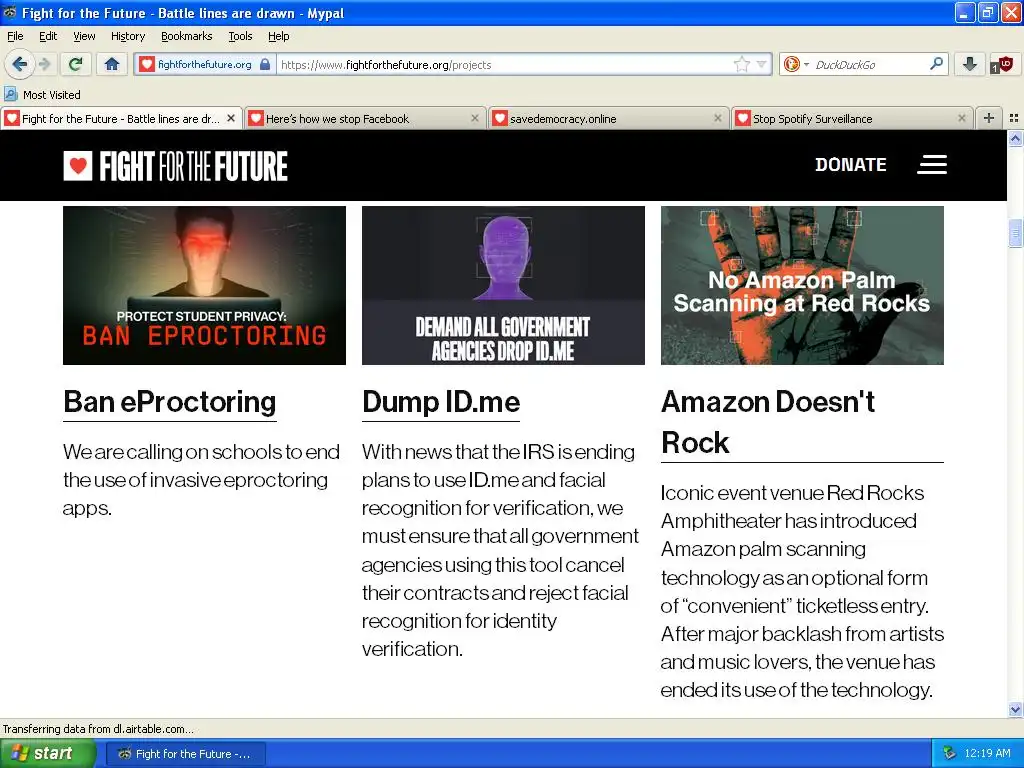Go back with the Back arrow button
The image size is (1024, 768).
tap(20, 64)
